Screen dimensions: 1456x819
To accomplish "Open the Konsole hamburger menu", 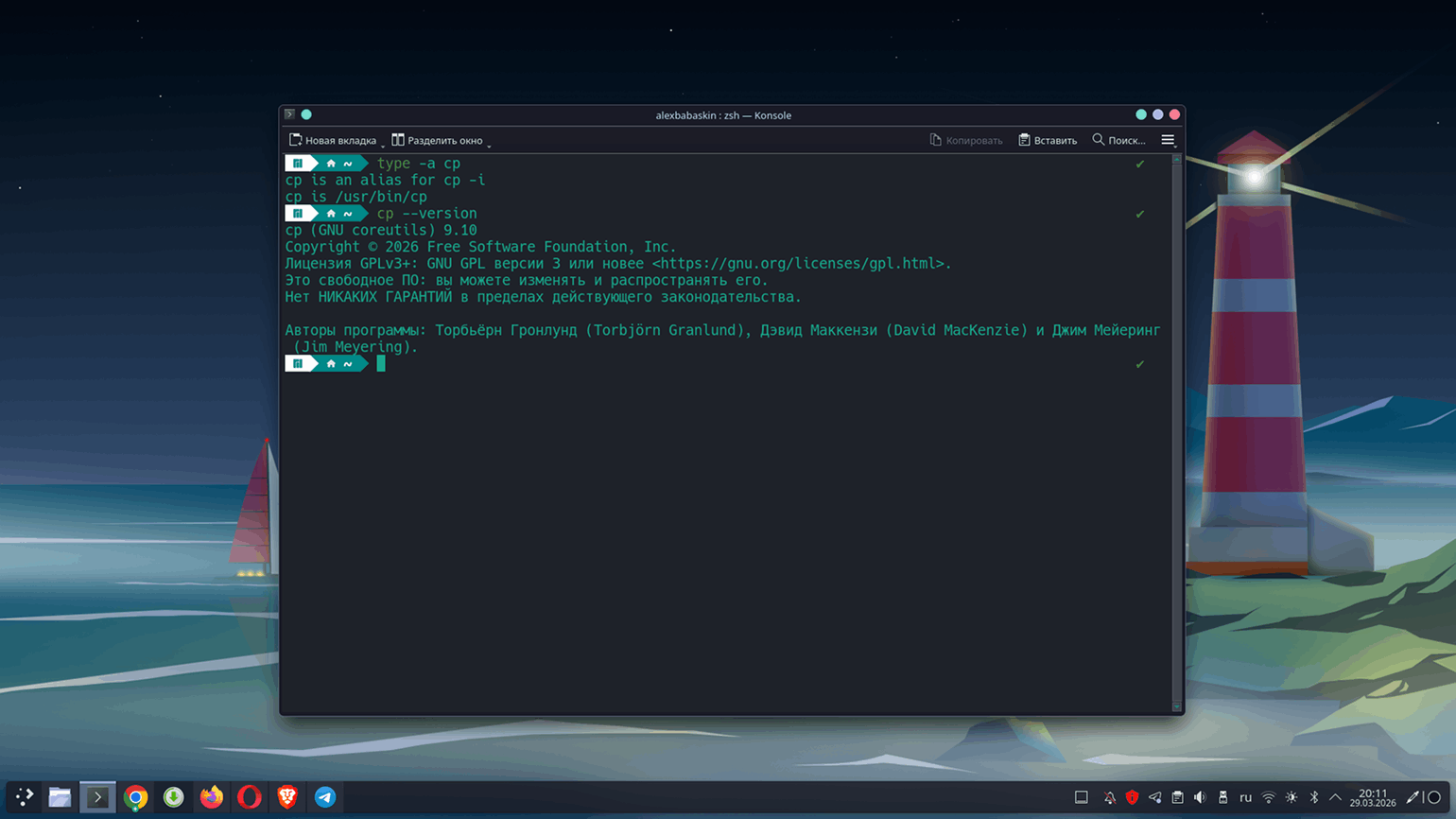I will 1168,140.
